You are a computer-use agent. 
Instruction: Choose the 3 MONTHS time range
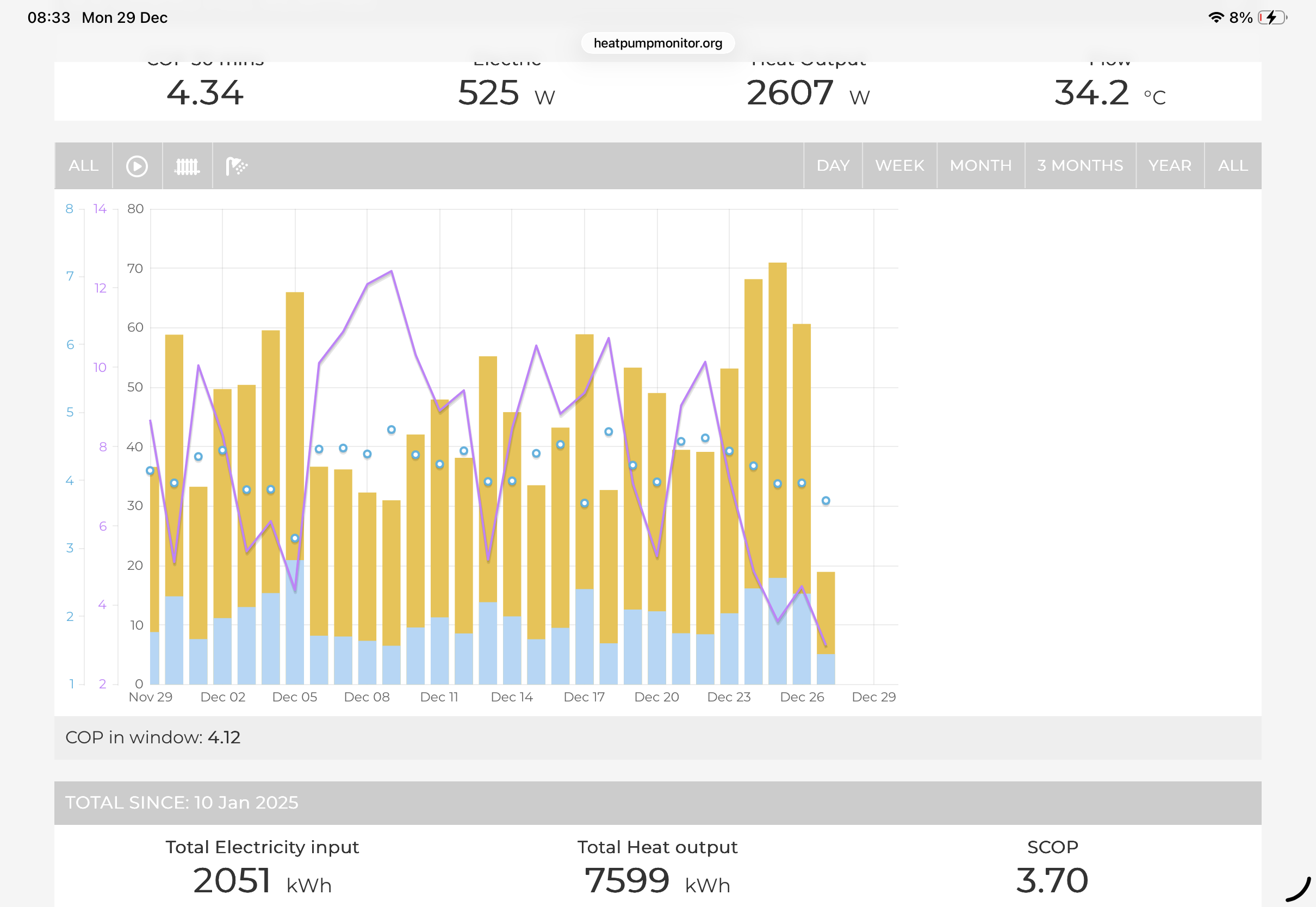1079,166
